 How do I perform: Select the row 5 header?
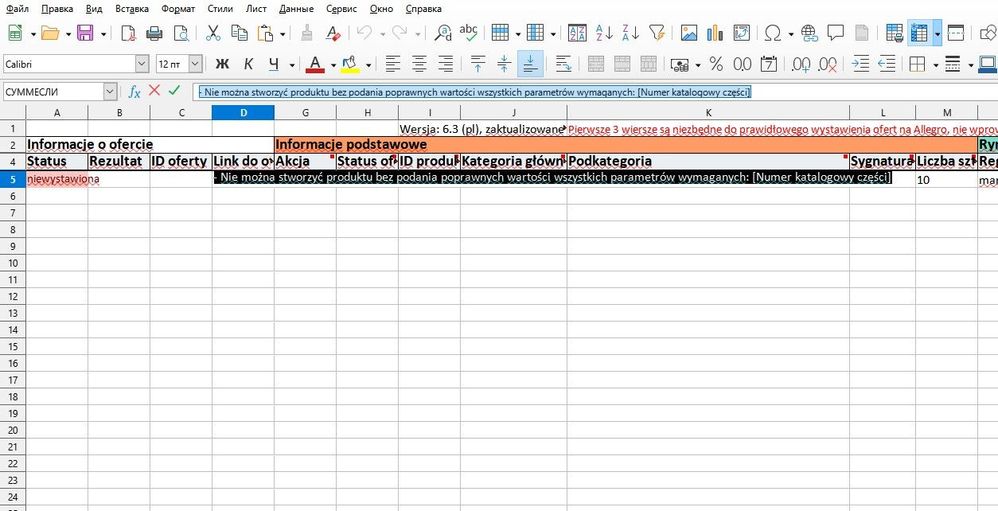12,179
